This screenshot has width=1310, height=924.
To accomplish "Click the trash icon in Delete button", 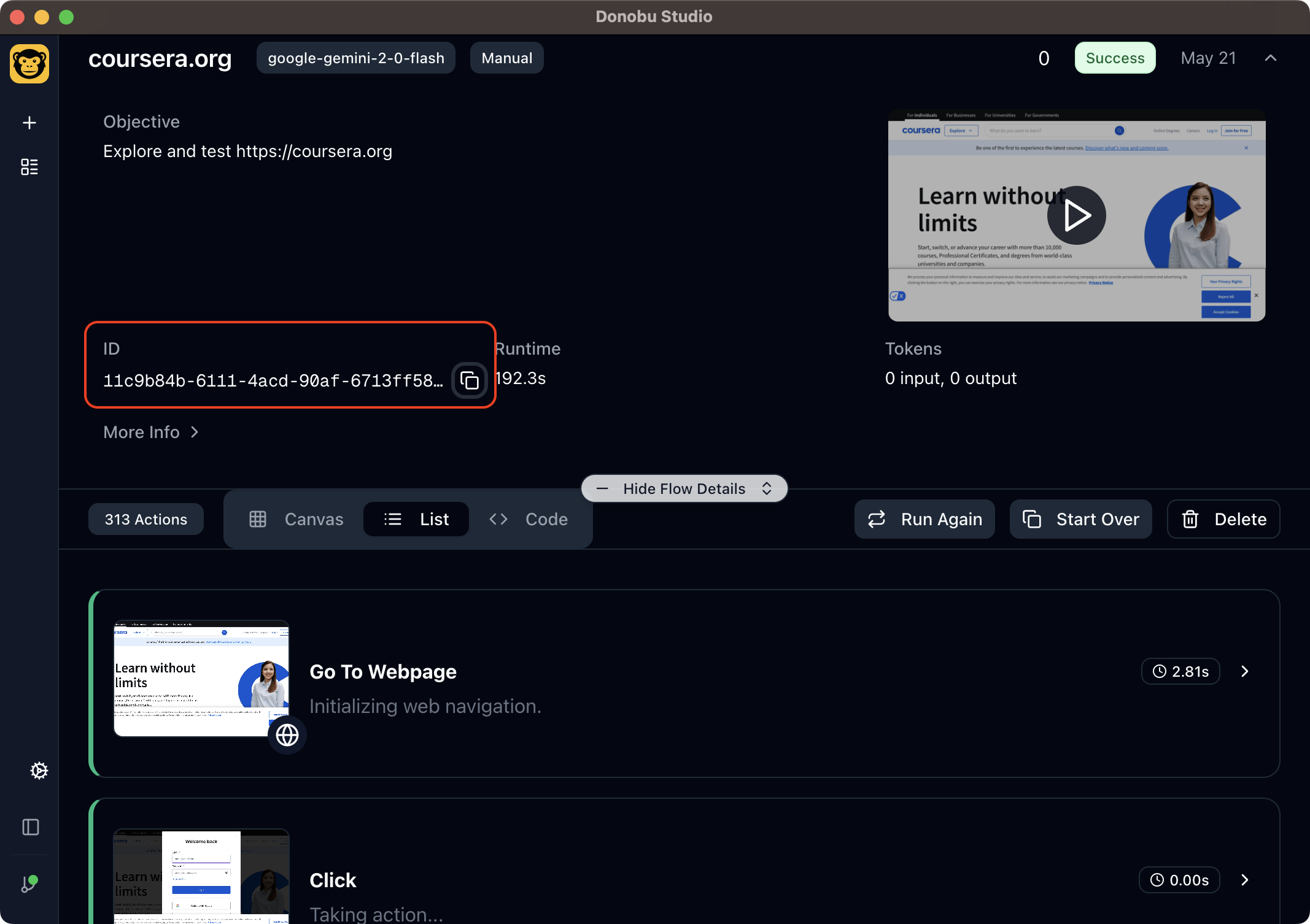I will tap(1190, 519).
